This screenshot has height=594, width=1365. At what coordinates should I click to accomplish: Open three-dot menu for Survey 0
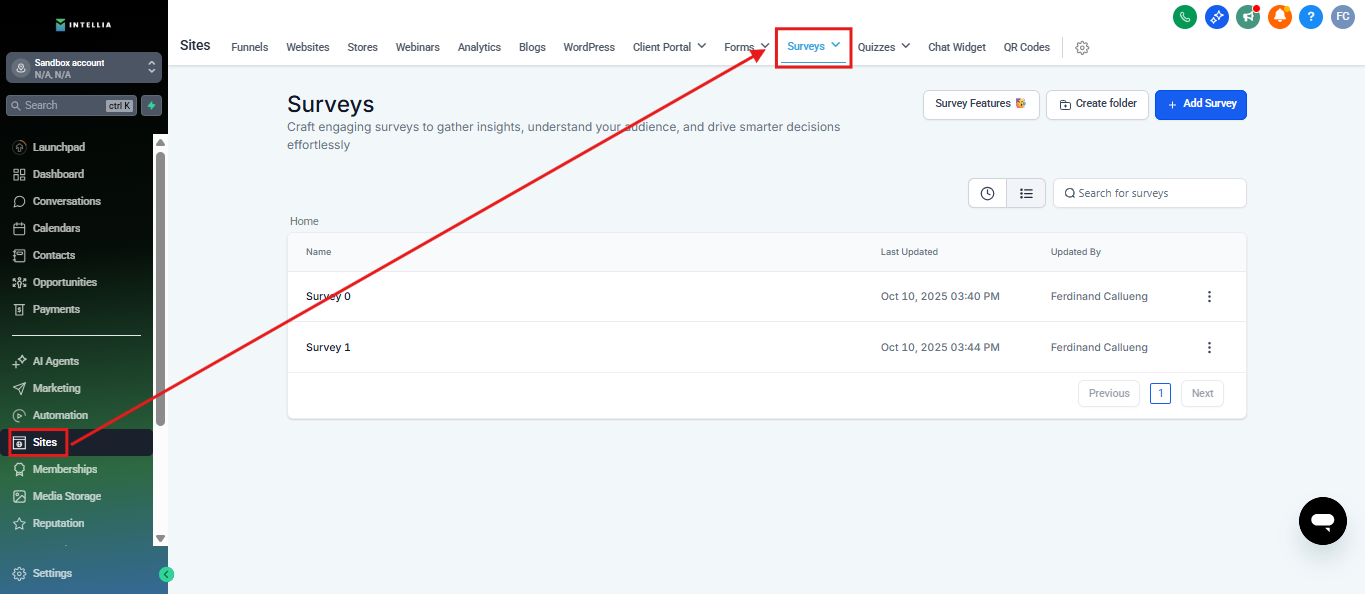1209,297
